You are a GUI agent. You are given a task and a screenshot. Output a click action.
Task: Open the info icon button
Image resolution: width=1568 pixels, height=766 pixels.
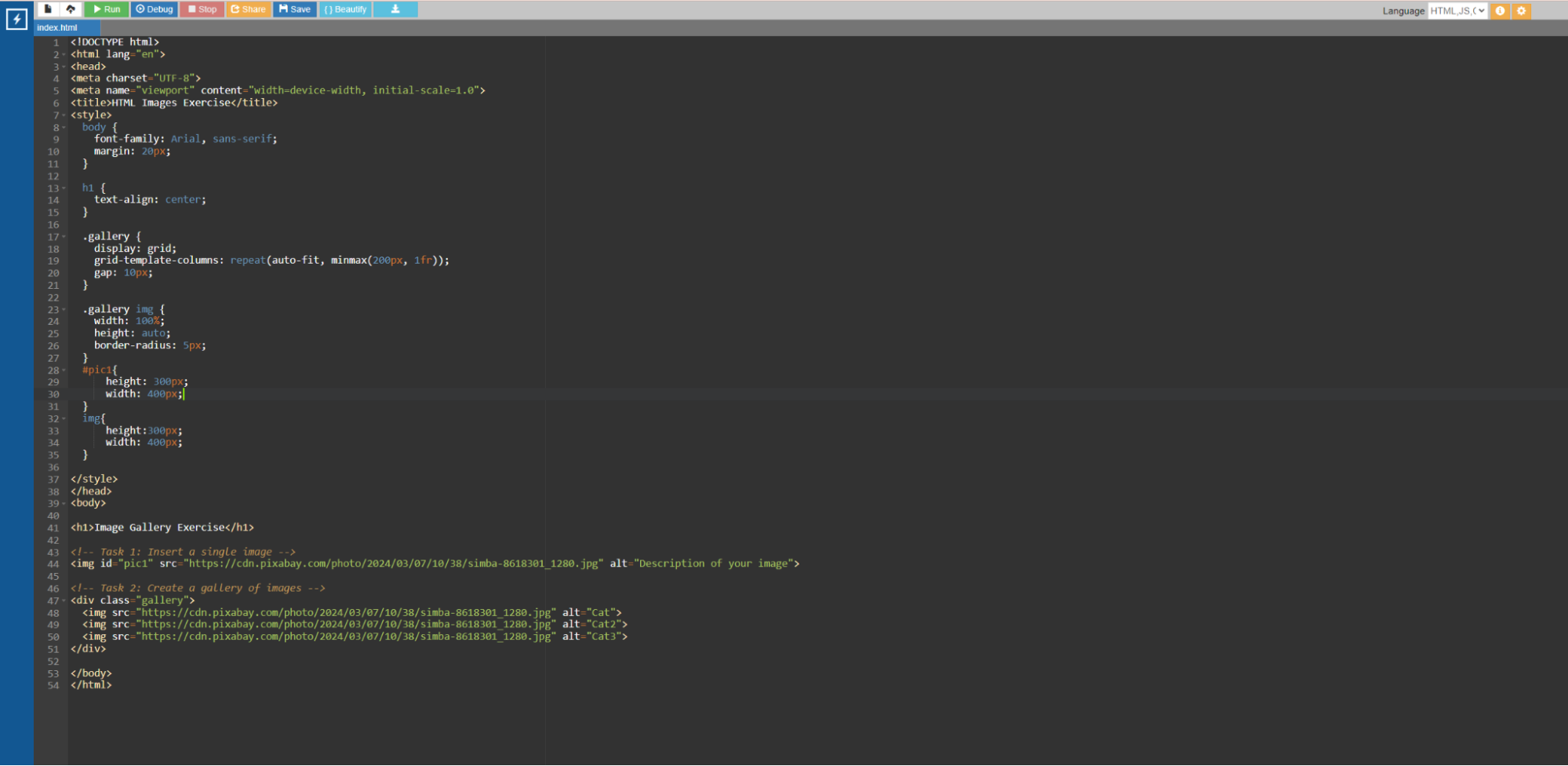pos(1500,11)
